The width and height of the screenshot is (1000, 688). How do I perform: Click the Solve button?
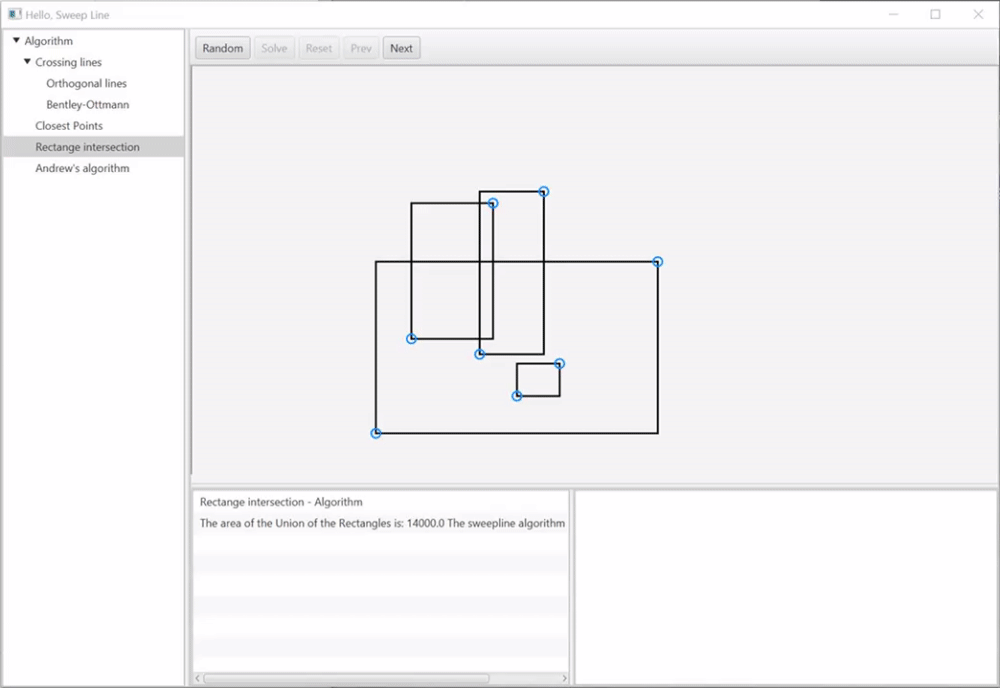(x=274, y=47)
